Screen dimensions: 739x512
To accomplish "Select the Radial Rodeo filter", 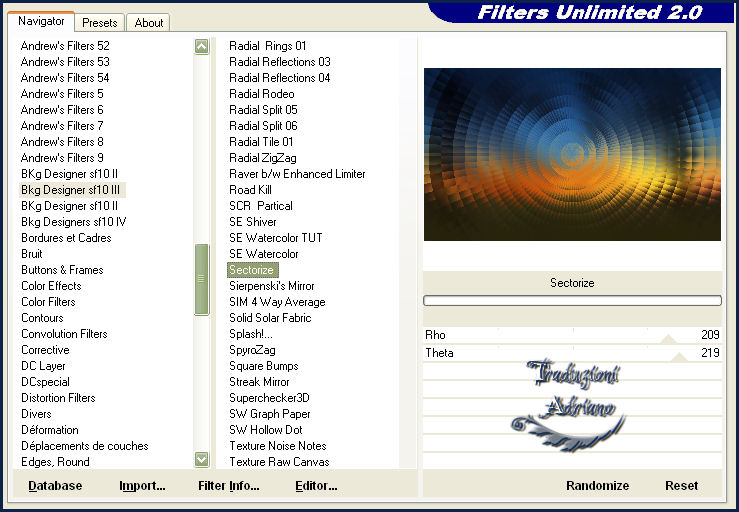I will [x=262, y=94].
